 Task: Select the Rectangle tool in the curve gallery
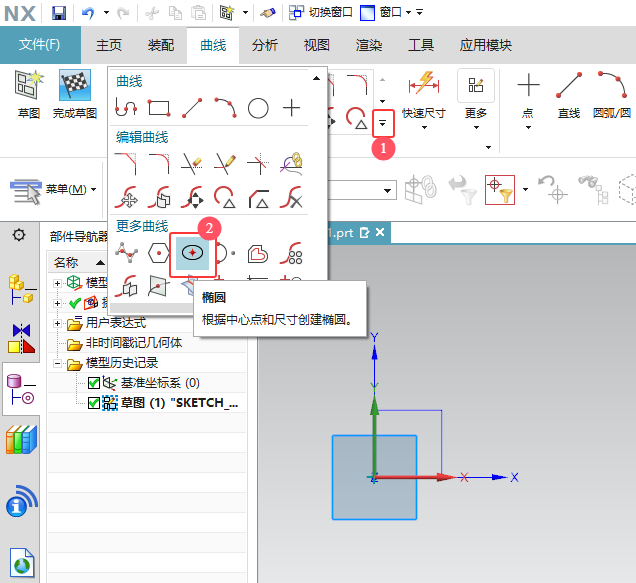pos(159,108)
